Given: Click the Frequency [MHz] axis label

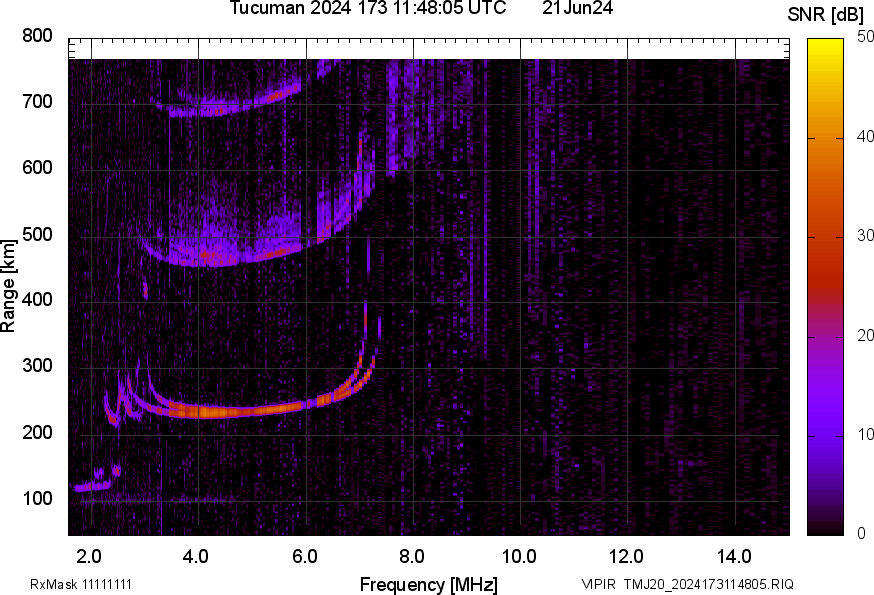Looking at the screenshot, I should coord(428,584).
